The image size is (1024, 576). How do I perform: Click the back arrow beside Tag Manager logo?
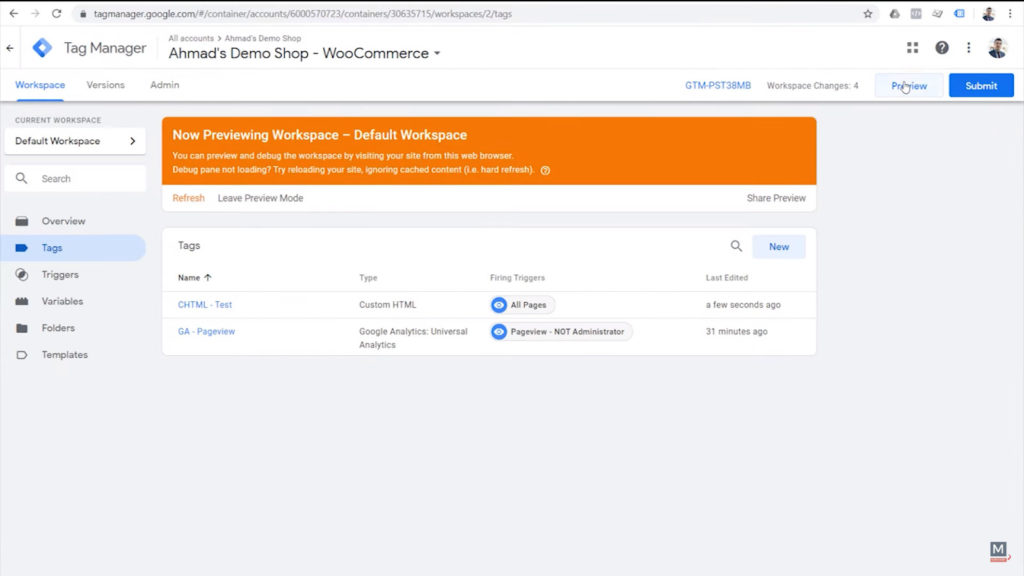11,48
